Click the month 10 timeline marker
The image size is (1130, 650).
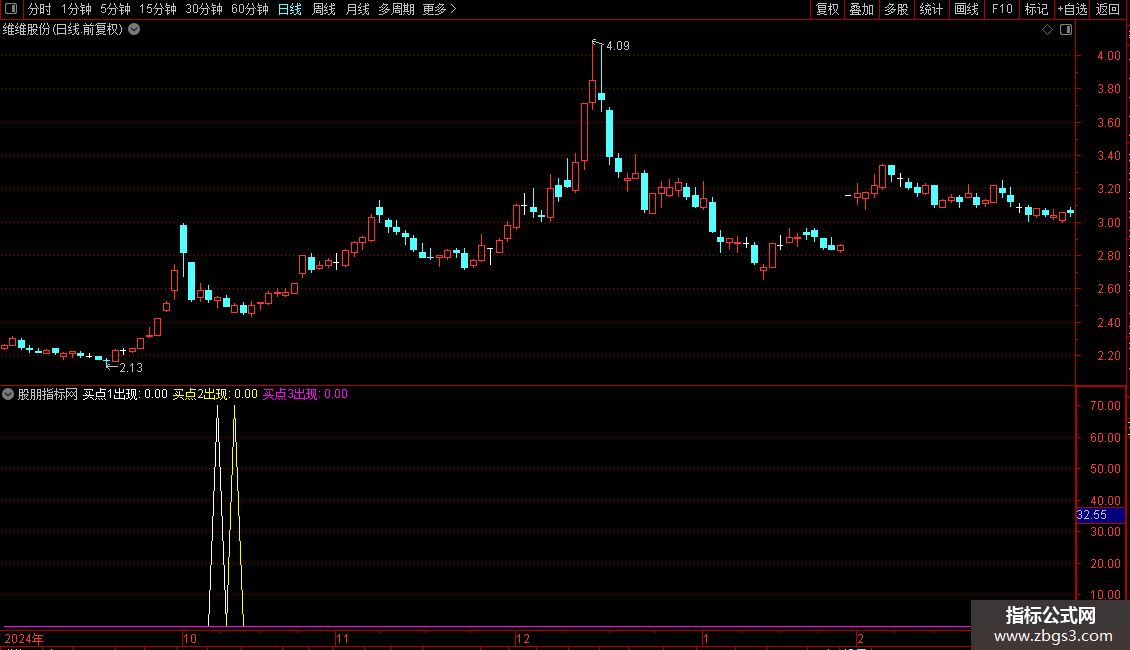coord(190,638)
